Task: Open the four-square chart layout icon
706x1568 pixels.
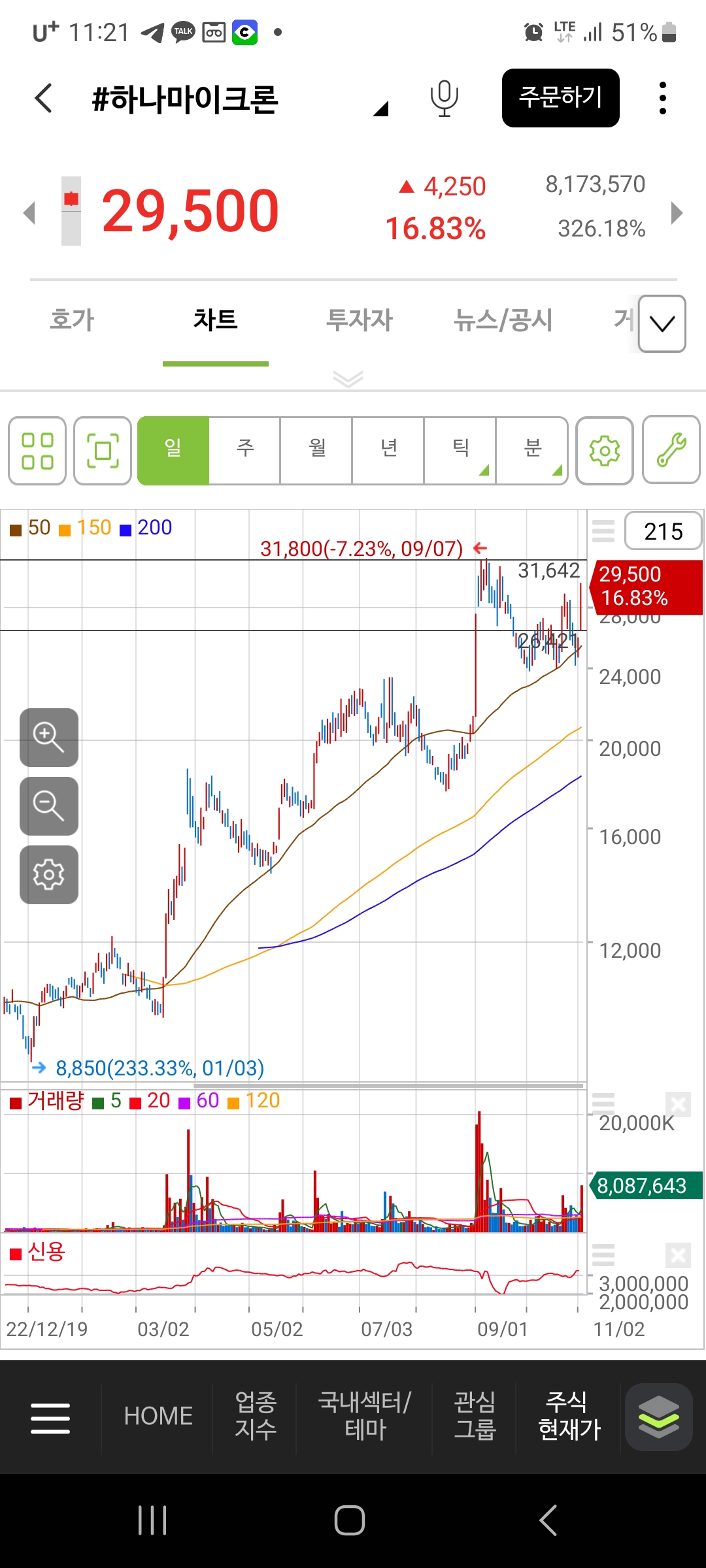Action: [37, 451]
